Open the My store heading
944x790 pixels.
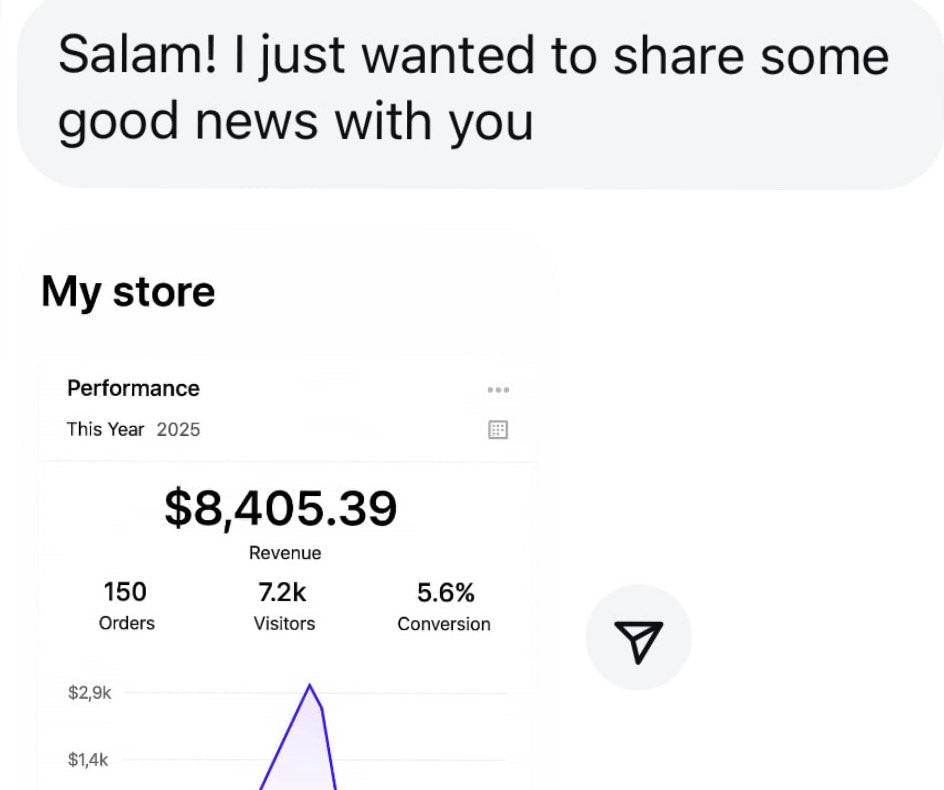pyautogui.click(x=128, y=292)
